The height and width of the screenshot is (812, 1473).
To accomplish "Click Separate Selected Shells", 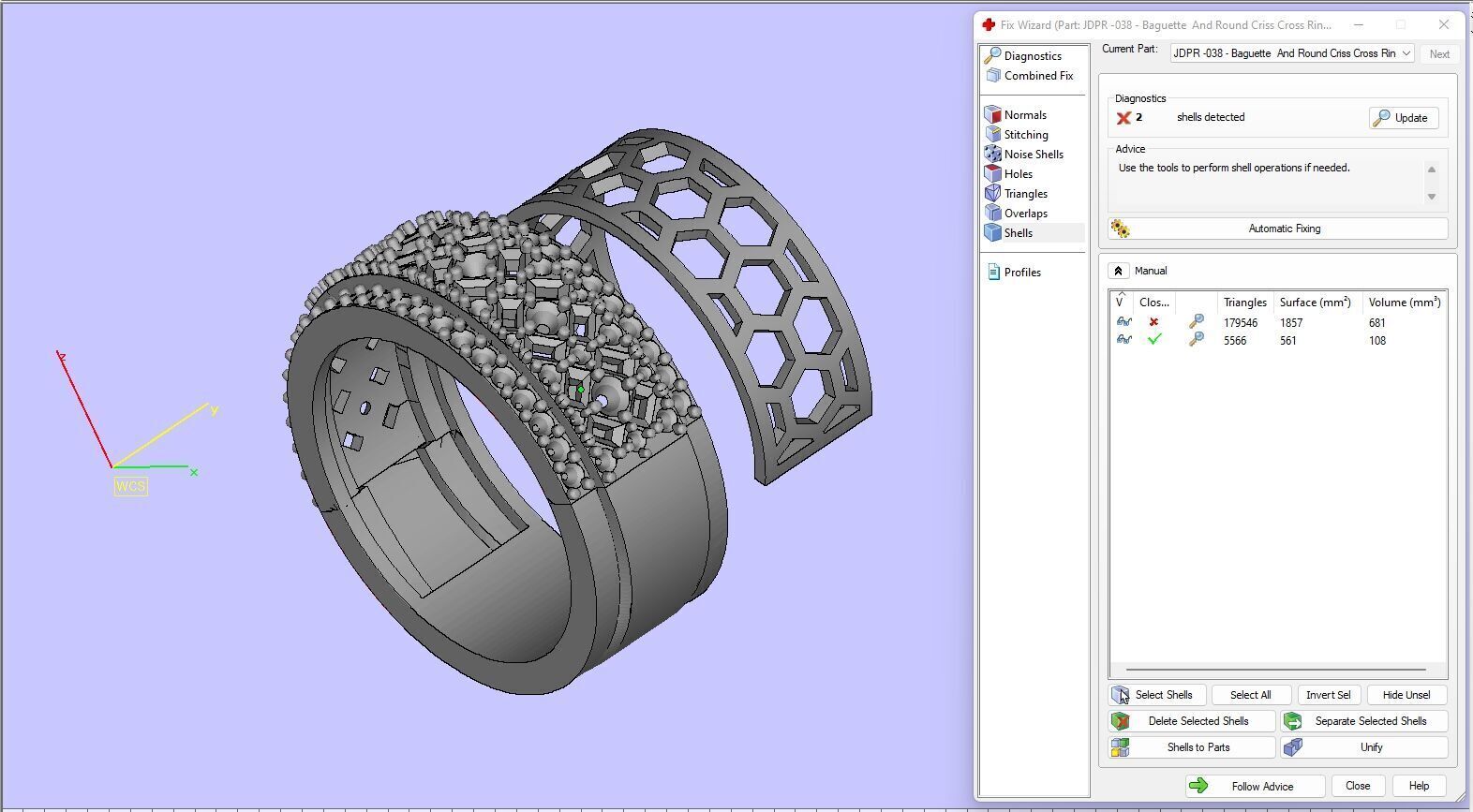I will pos(1364,721).
